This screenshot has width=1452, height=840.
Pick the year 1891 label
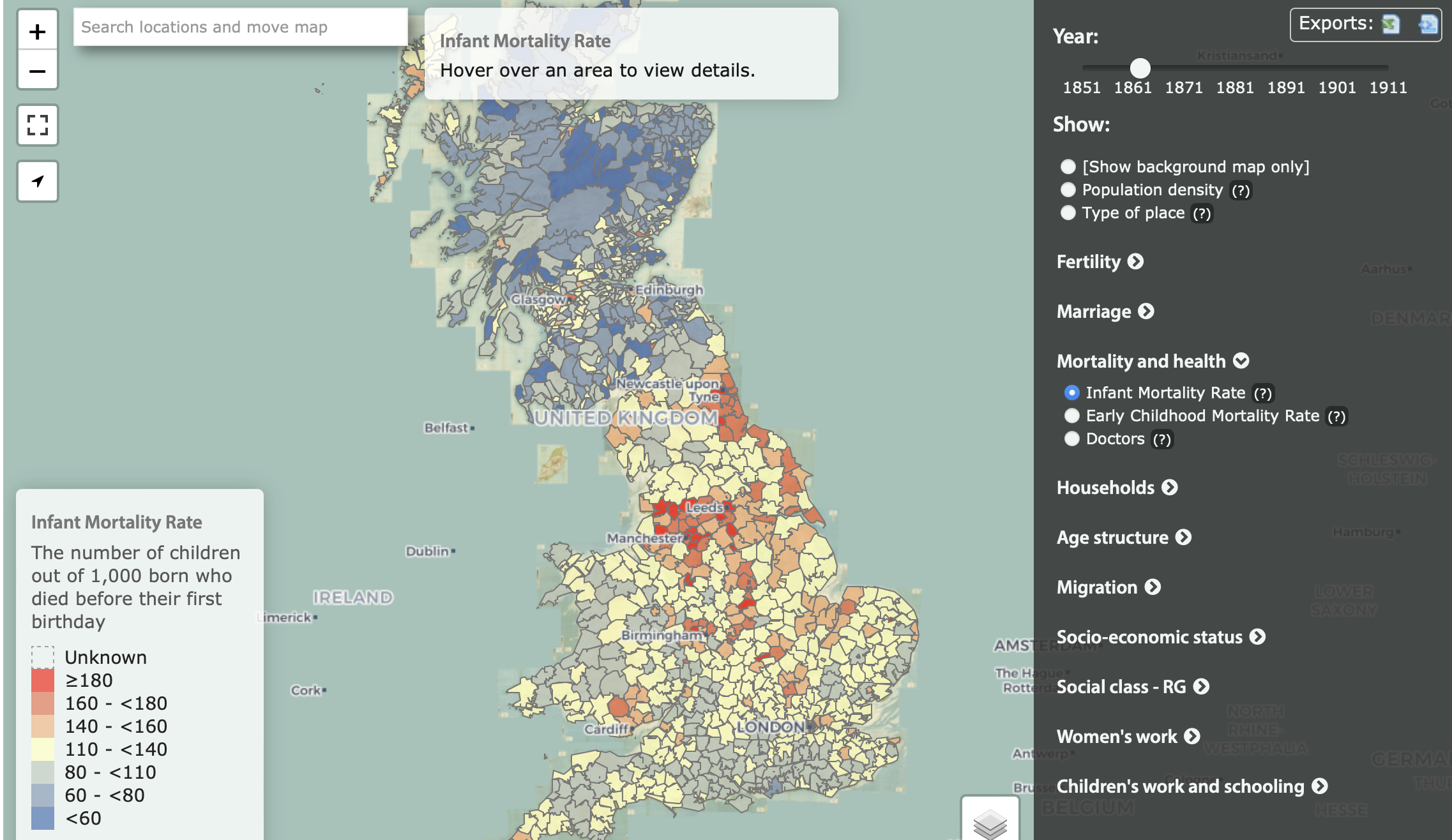tap(1285, 87)
